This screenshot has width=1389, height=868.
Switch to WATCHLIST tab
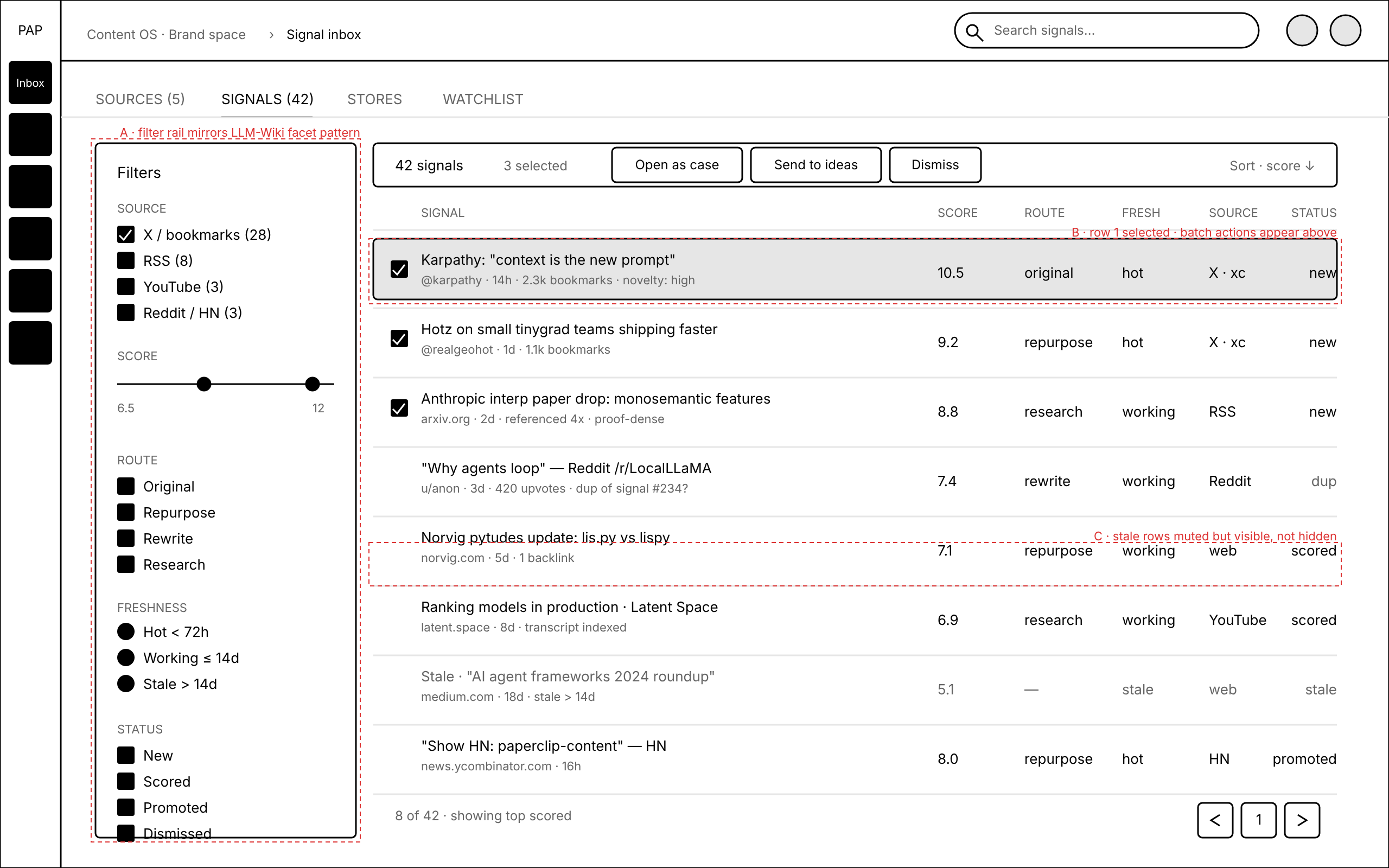(x=483, y=99)
